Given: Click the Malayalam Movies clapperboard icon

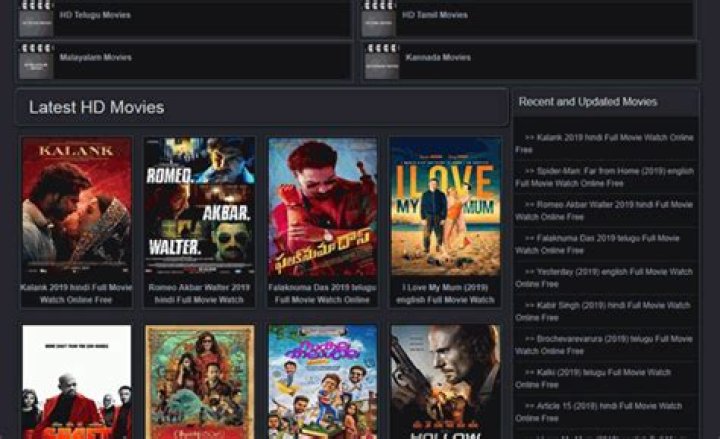Looking at the screenshot, I should [x=36, y=61].
